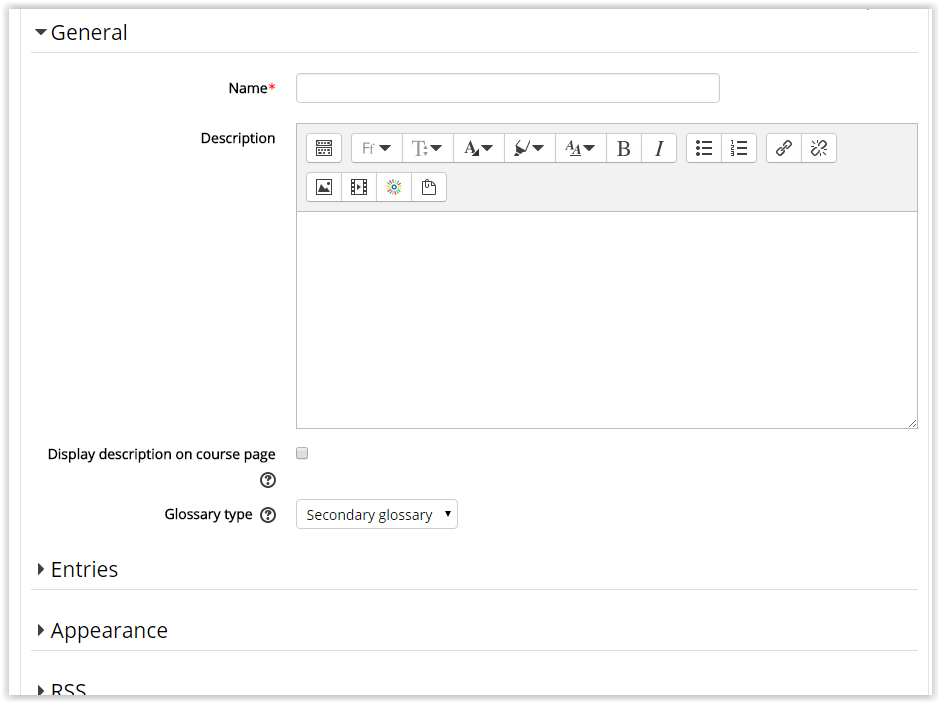Viewport: 940px width, 703px height.
Task: Open the font family dropdown
Action: (x=376, y=148)
